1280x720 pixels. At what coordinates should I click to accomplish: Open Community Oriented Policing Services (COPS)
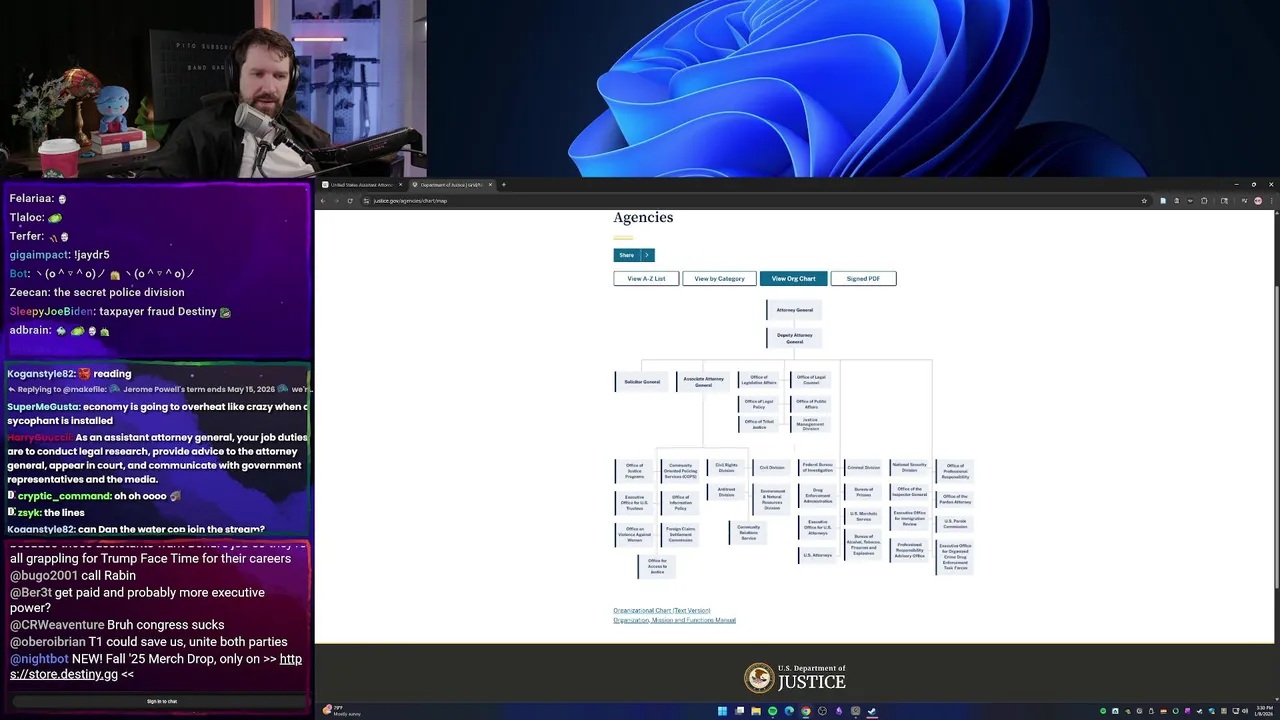coord(681,471)
